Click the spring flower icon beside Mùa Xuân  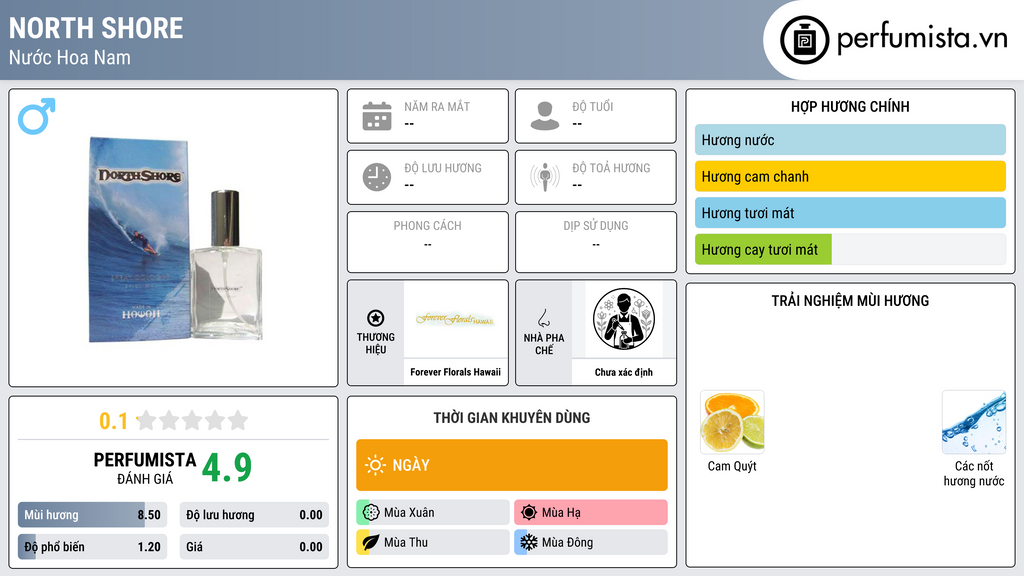click(x=371, y=513)
